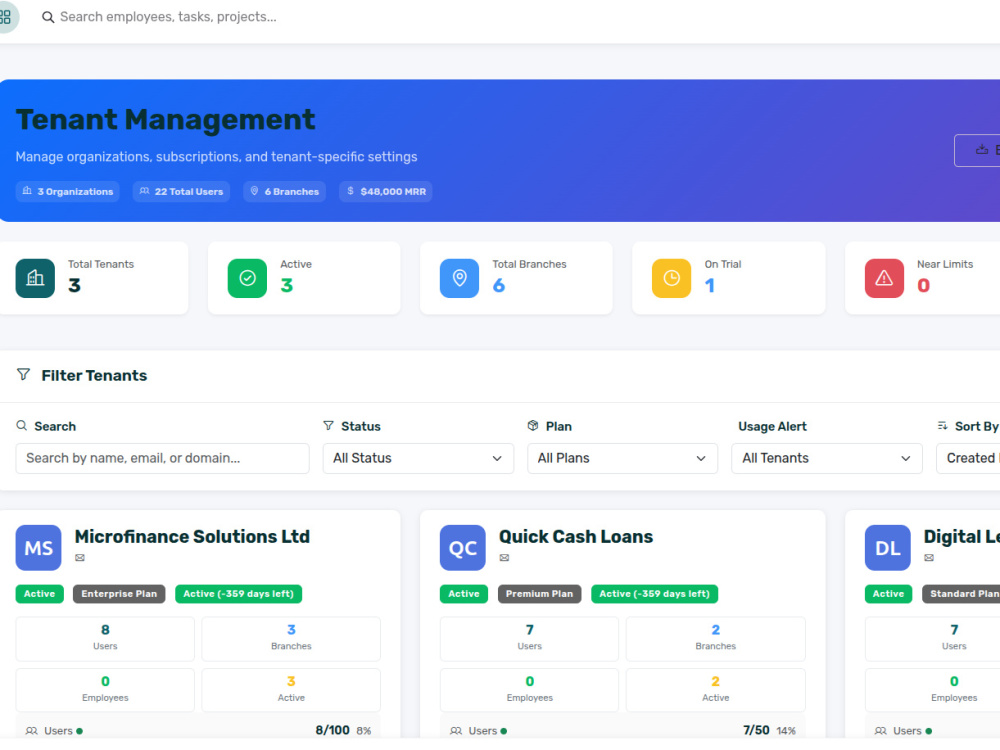Click the Active checkmark icon
This screenshot has height=750, width=1000.
(x=247, y=278)
